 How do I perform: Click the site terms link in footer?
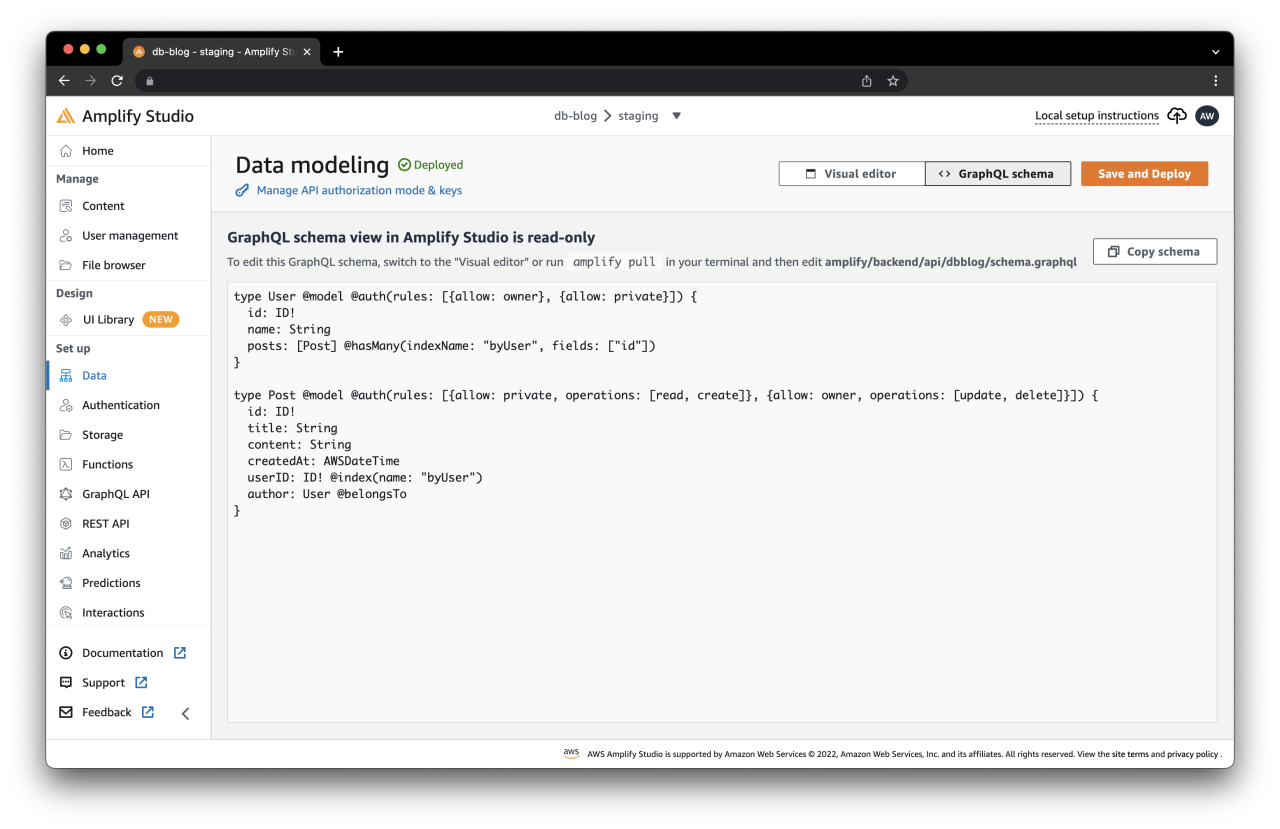click(x=1130, y=754)
